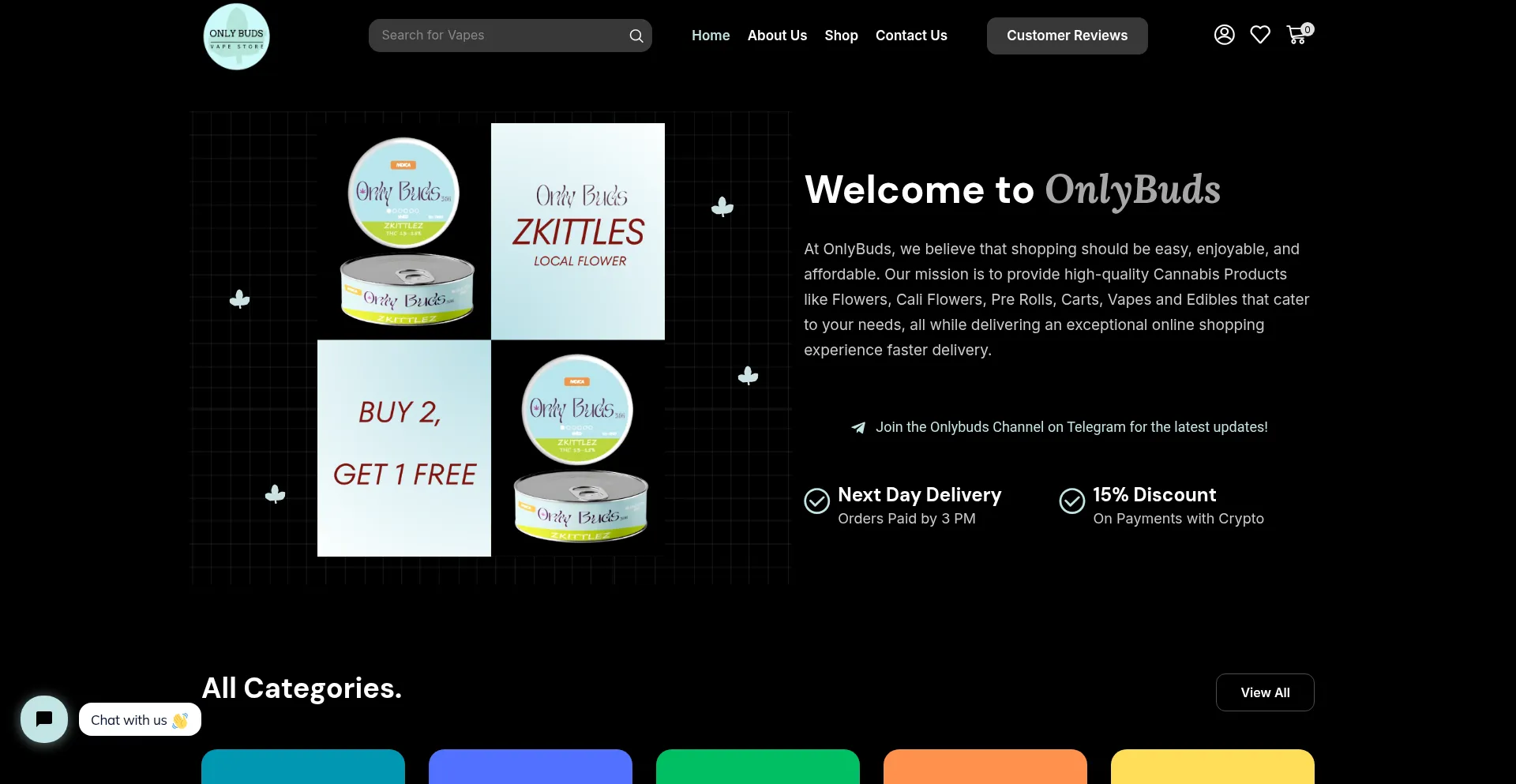The height and width of the screenshot is (784, 1516).
Task: Click the Next Day Delivery text
Action: (919, 495)
